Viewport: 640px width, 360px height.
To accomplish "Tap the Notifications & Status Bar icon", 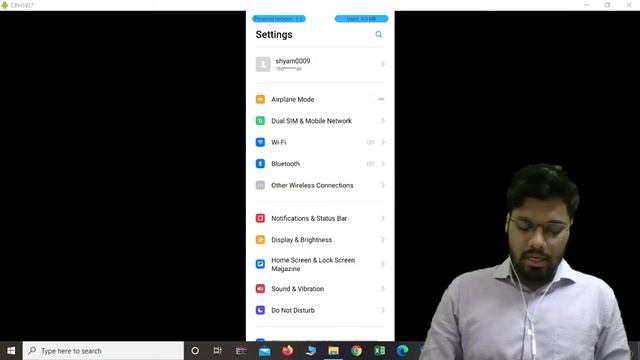I will point(260,218).
